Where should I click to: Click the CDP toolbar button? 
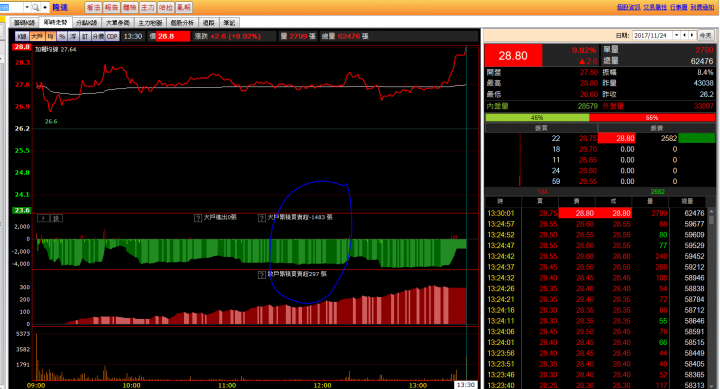tap(112, 36)
